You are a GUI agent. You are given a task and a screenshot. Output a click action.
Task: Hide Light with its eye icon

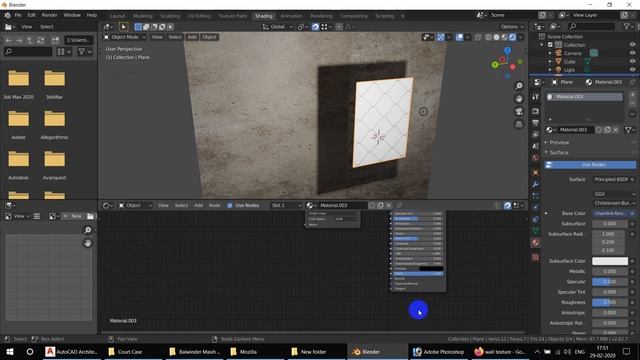pyautogui.click(x=632, y=70)
